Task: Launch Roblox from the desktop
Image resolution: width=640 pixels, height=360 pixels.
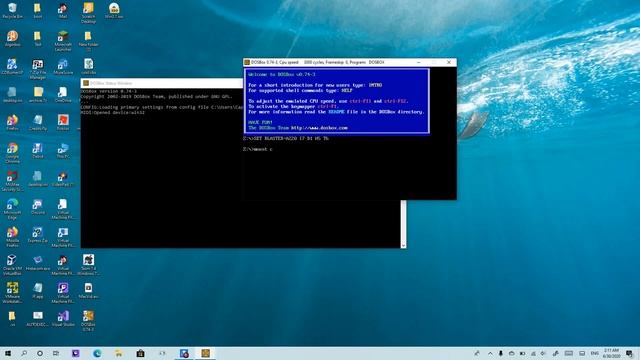Action: 63,122
